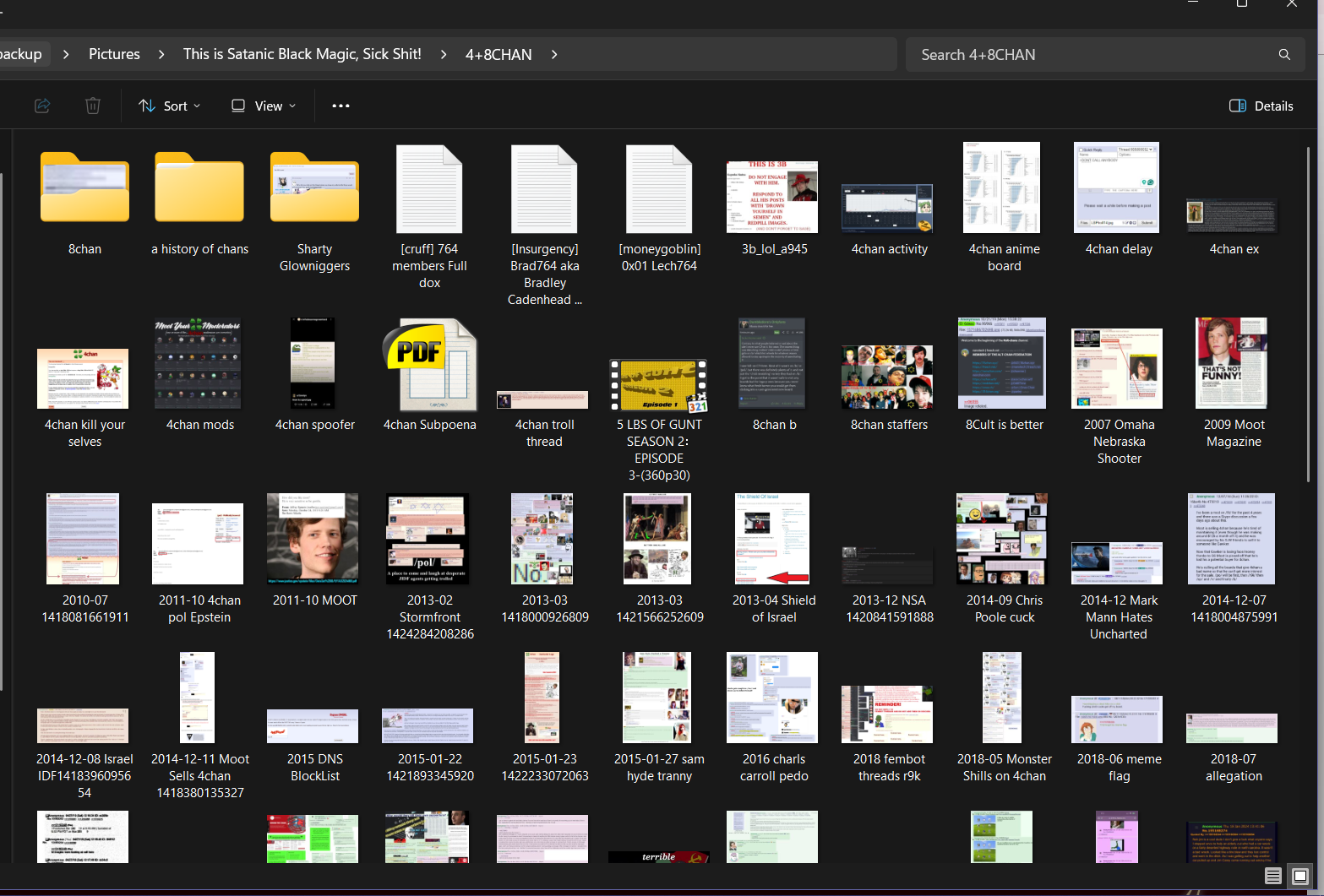Screen dimensions: 1324x896
Task: Select the file name '2010-07 1418081661911'
Action: [x=84, y=609]
